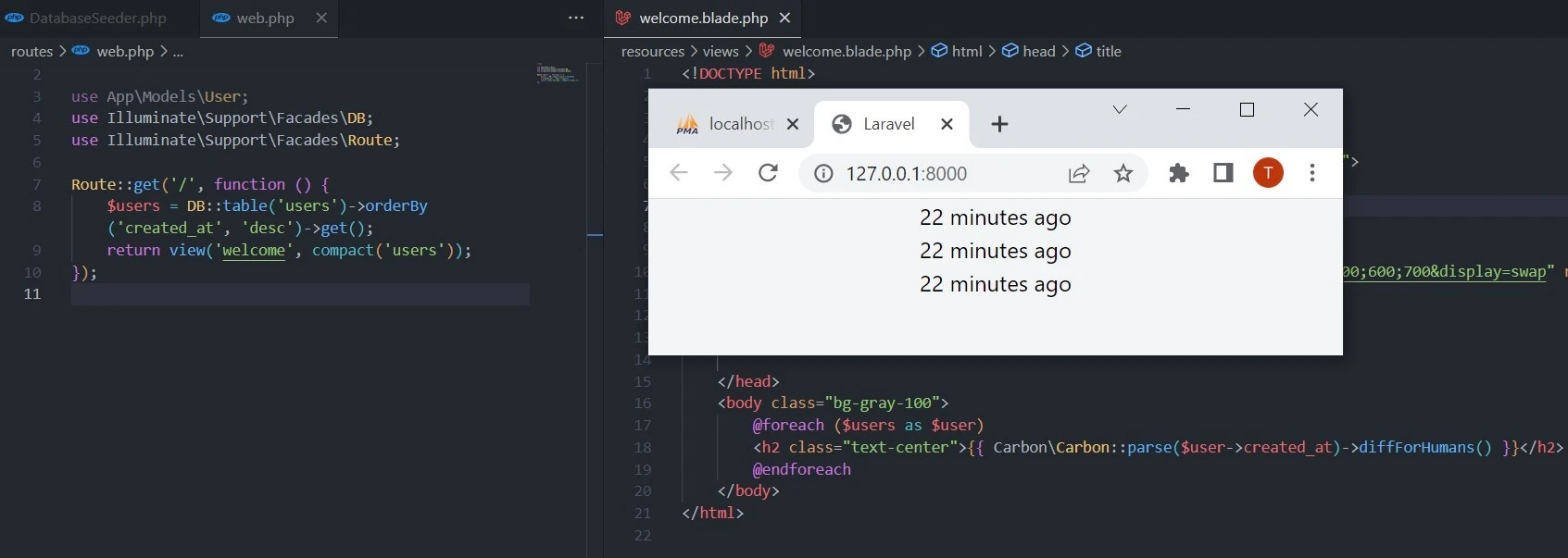This screenshot has width=1568, height=558.
Task: Go back in browser history
Action: (679, 173)
